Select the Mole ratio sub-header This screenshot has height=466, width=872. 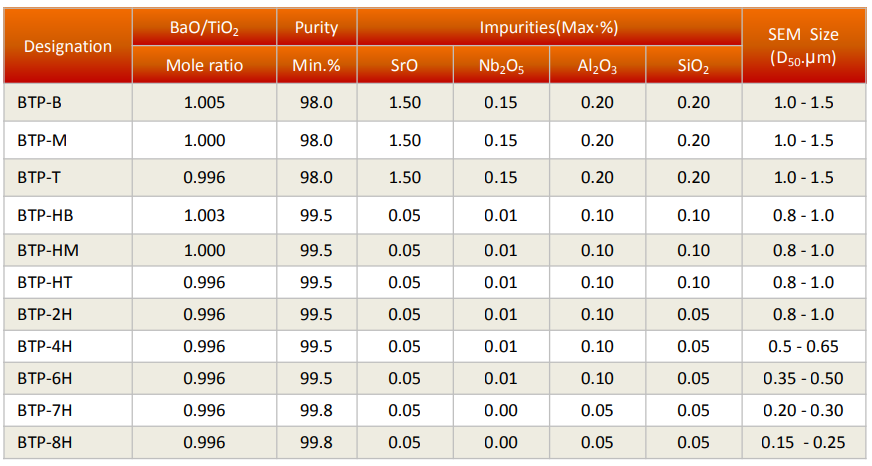coord(204,65)
